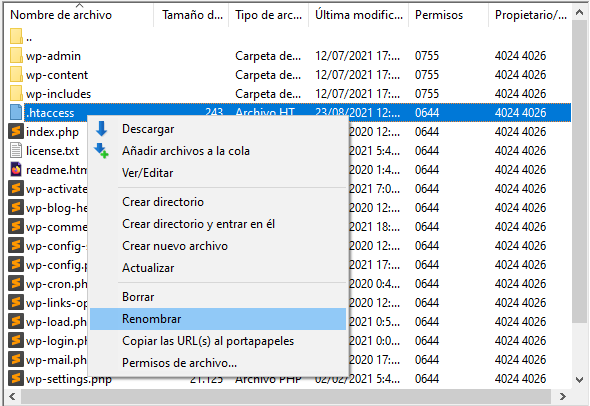Click the wp-config.php file icon
Screen dimensions: 590x406
[16, 265]
